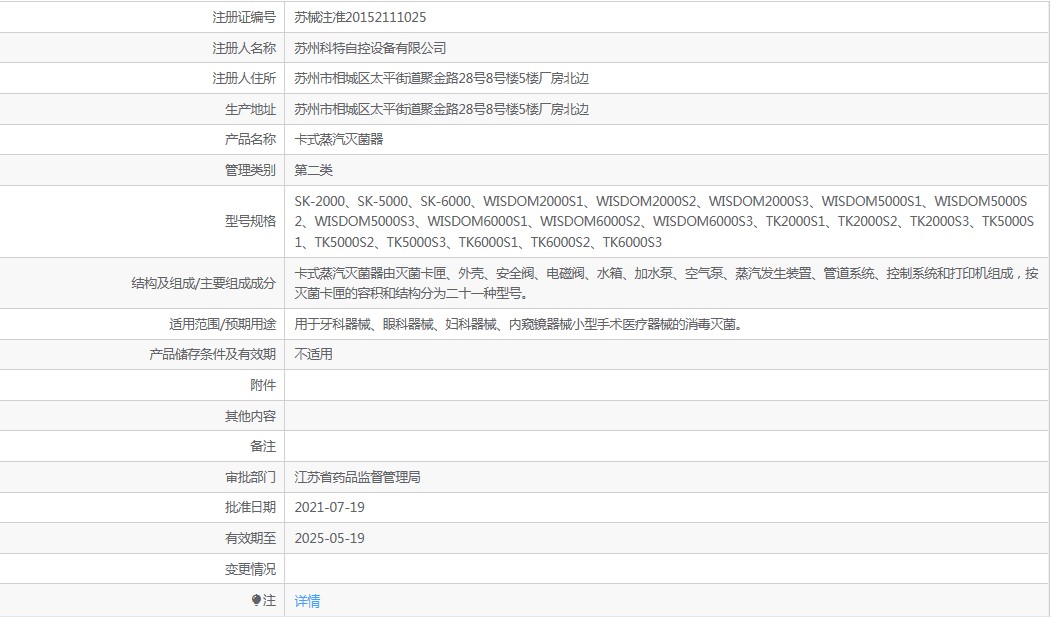Click the 有效期至 label
This screenshot has width=1051, height=617.
tap(250, 538)
